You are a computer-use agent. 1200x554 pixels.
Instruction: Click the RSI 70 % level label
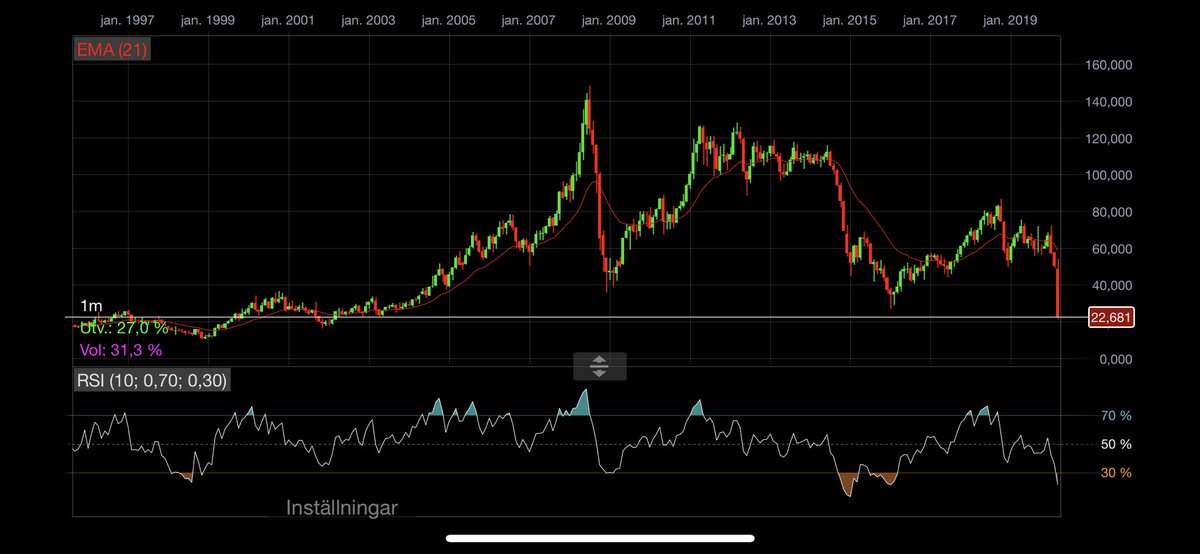pos(1116,416)
